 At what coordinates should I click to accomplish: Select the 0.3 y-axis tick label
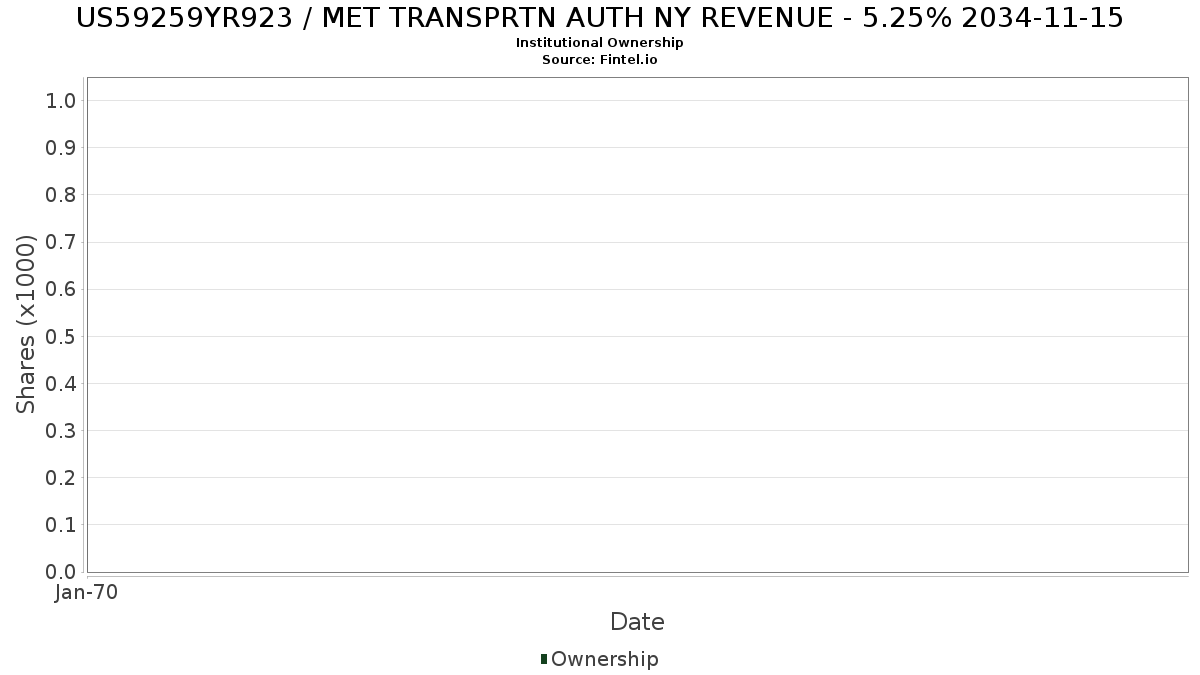61,431
